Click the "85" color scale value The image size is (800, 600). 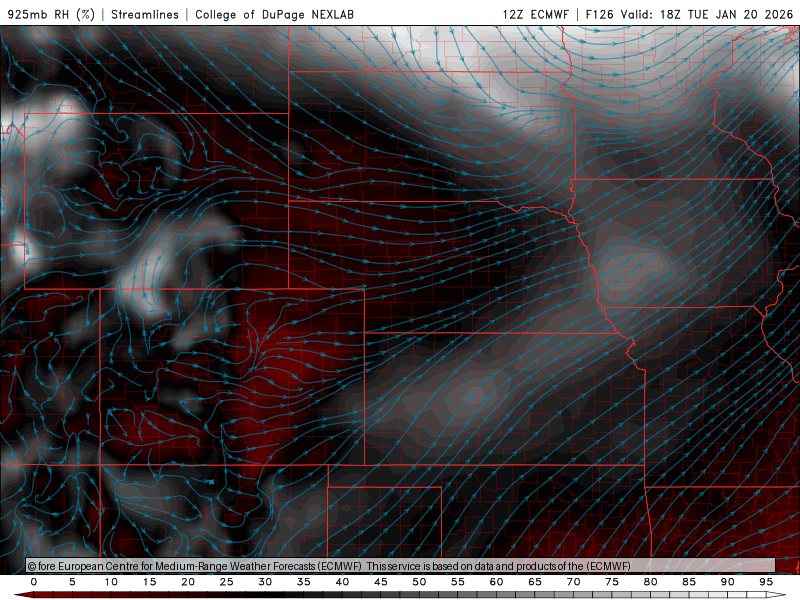[689, 582]
